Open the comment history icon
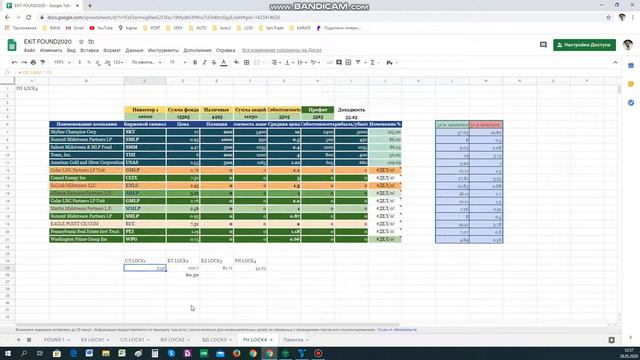The width and height of the screenshot is (640, 360). click(543, 45)
